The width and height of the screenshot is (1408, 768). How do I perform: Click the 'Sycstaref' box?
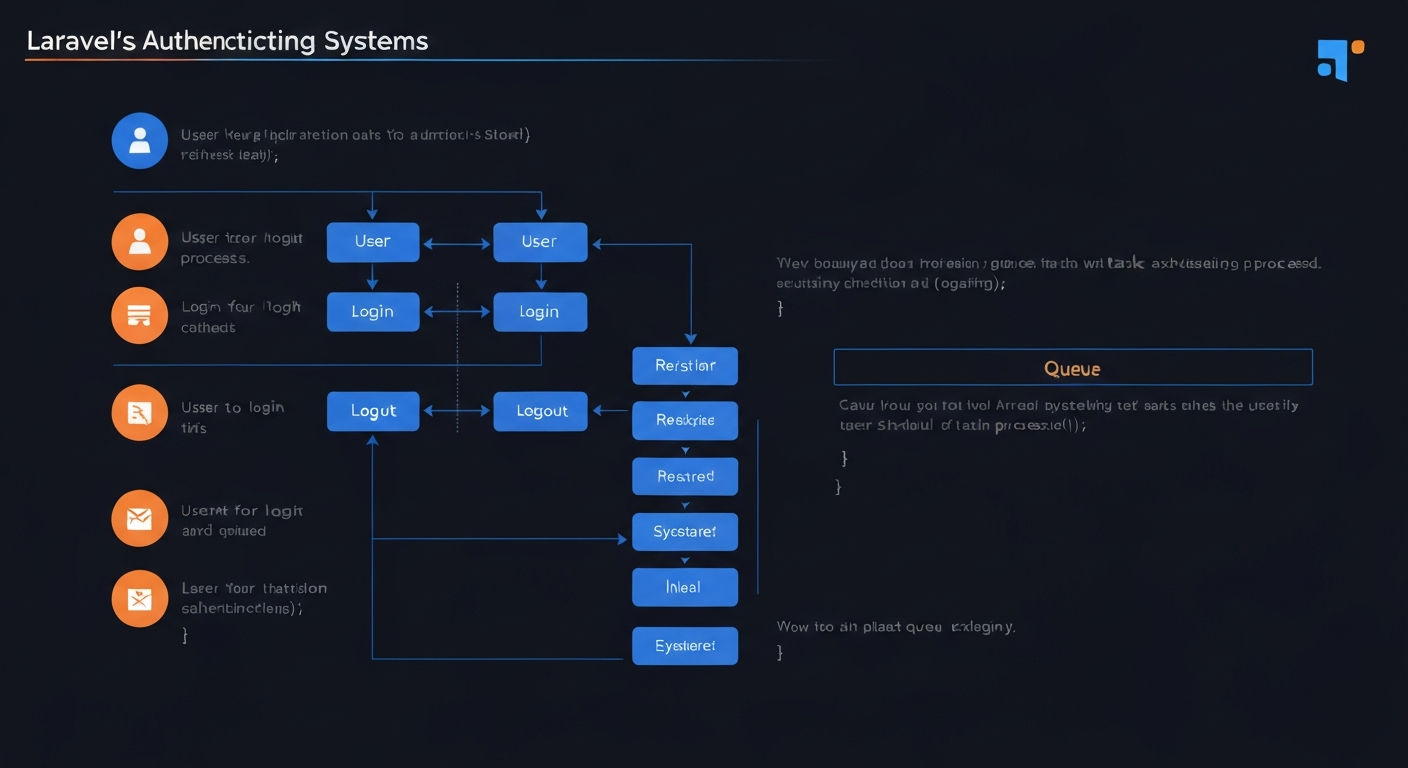pyautogui.click(x=685, y=532)
